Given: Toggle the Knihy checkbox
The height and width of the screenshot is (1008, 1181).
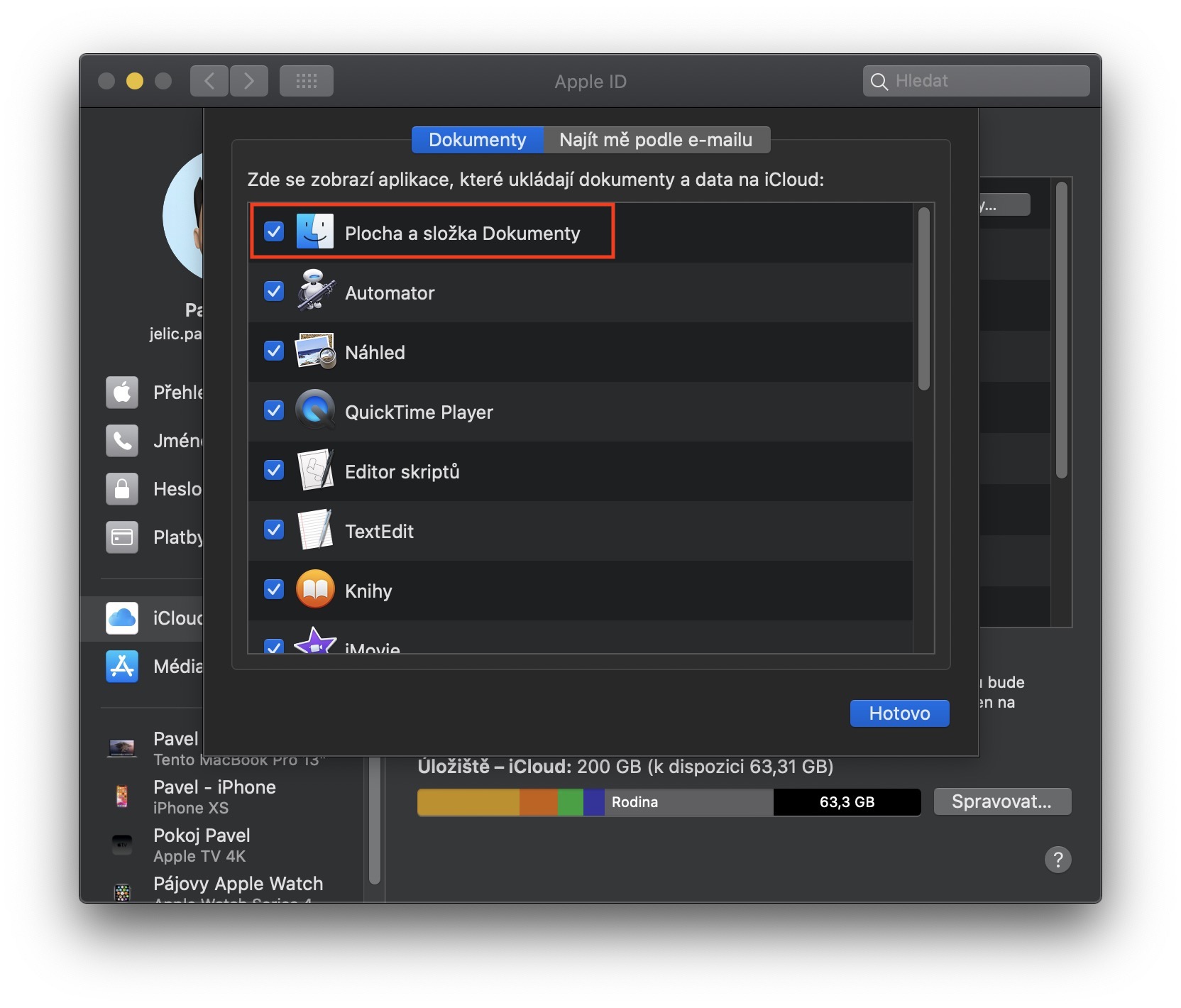Looking at the screenshot, I should pos(274,589).
